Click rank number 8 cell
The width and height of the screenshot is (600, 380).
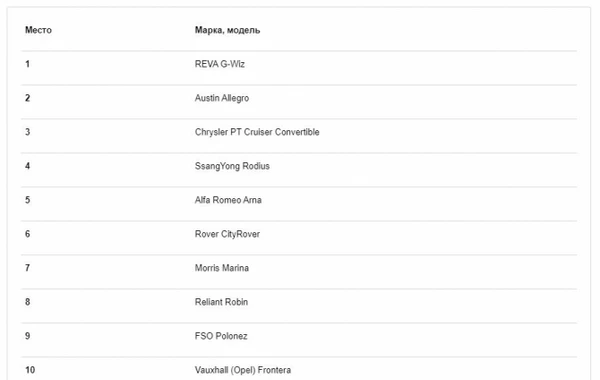28,302
